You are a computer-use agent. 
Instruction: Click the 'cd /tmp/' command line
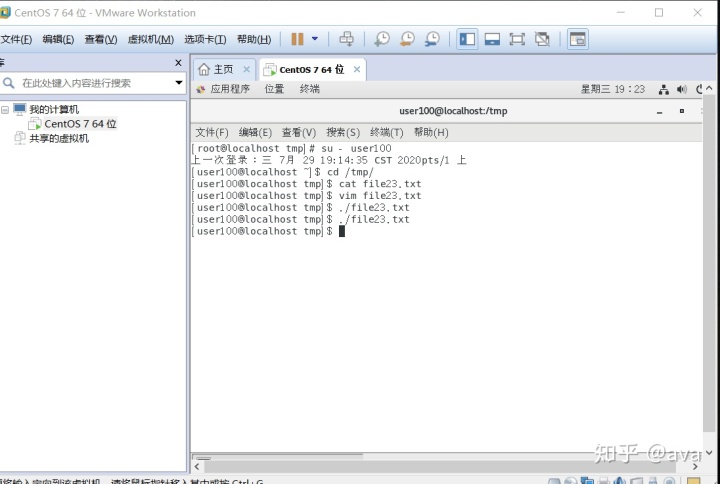350,172
